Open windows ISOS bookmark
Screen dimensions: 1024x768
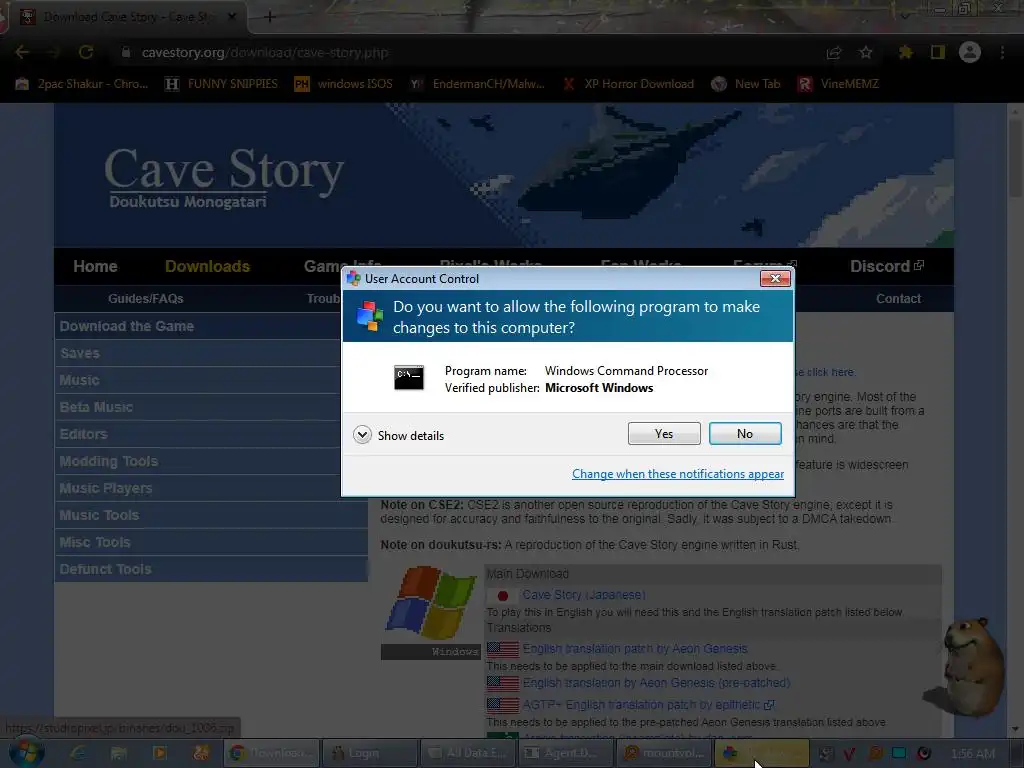pos(344,84)
